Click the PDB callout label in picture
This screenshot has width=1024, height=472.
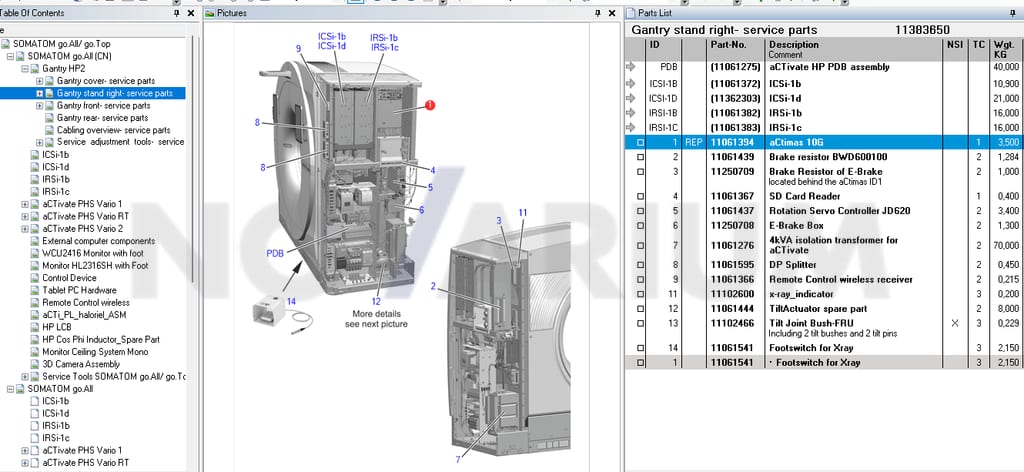pos(275,253)
